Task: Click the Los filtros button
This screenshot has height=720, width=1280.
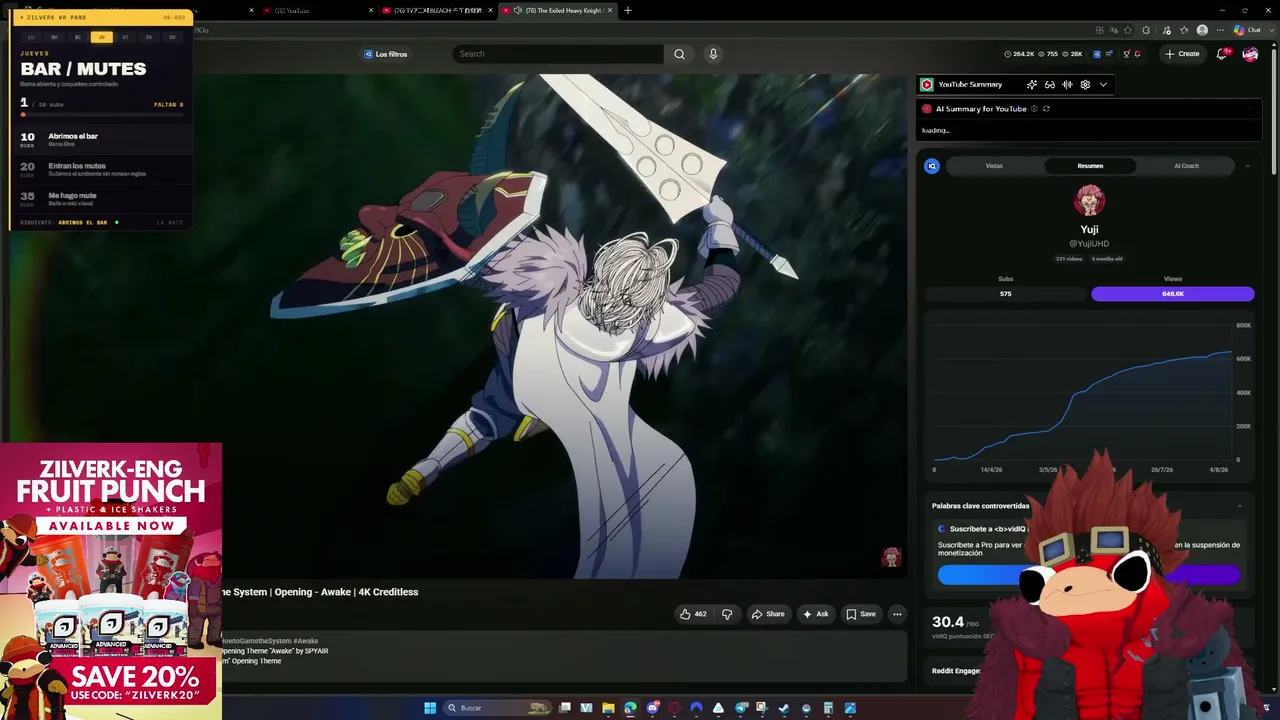Action: [x=386, y=54]
